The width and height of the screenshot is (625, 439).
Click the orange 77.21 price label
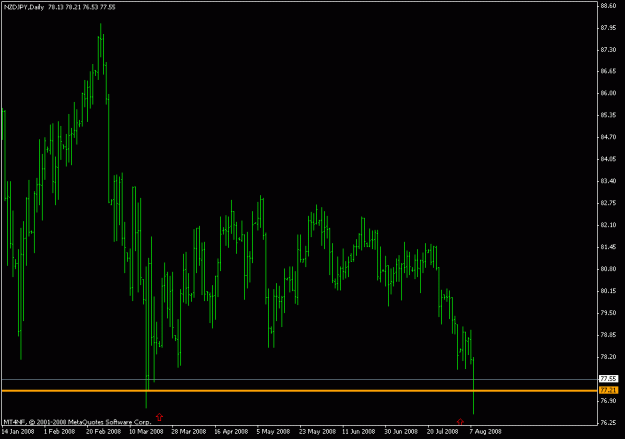click(x=609, y=390)
